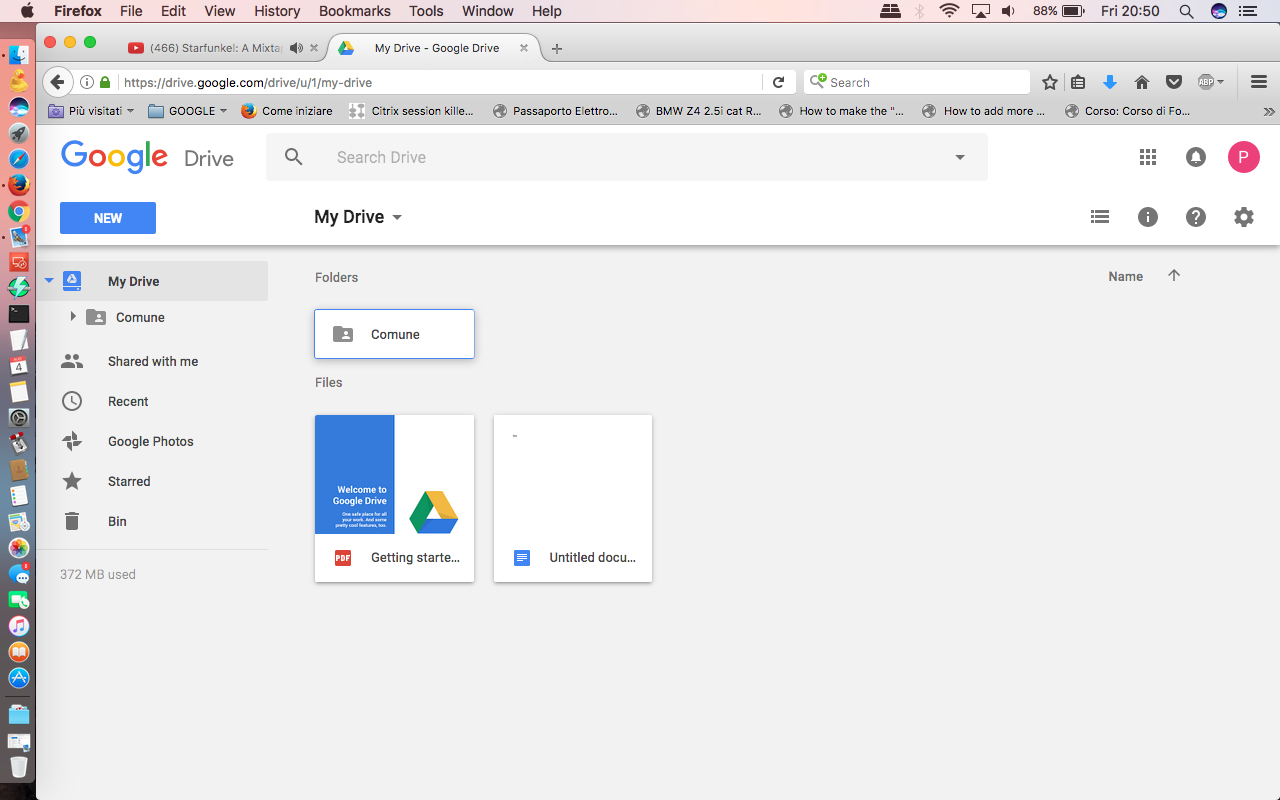Expand the Comune folder in sidebar tree

[73, 317]
